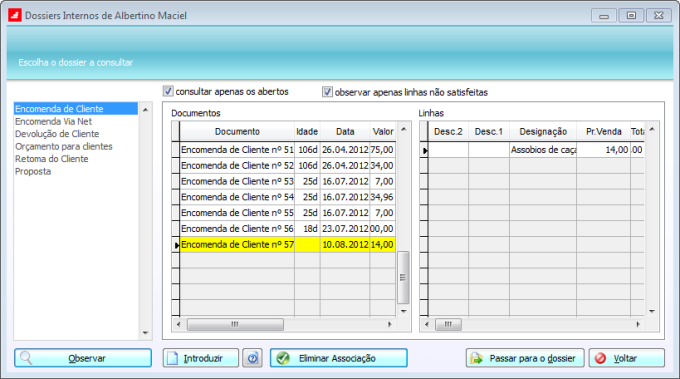
Task: Click the Voltar button
Action: (x=627, y=358)
